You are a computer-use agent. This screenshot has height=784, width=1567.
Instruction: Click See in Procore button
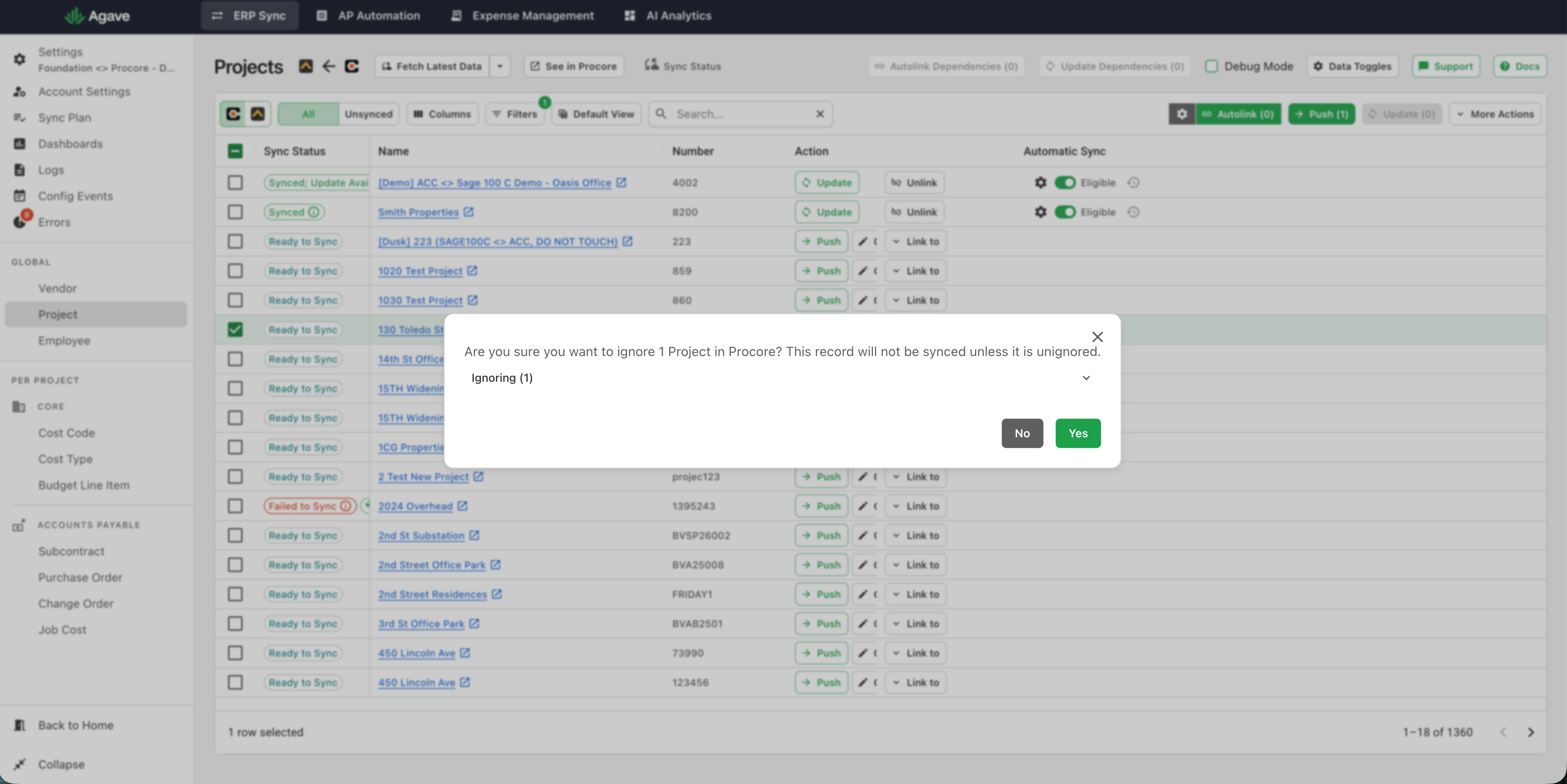pyautogui.click(x=574, y=66)
